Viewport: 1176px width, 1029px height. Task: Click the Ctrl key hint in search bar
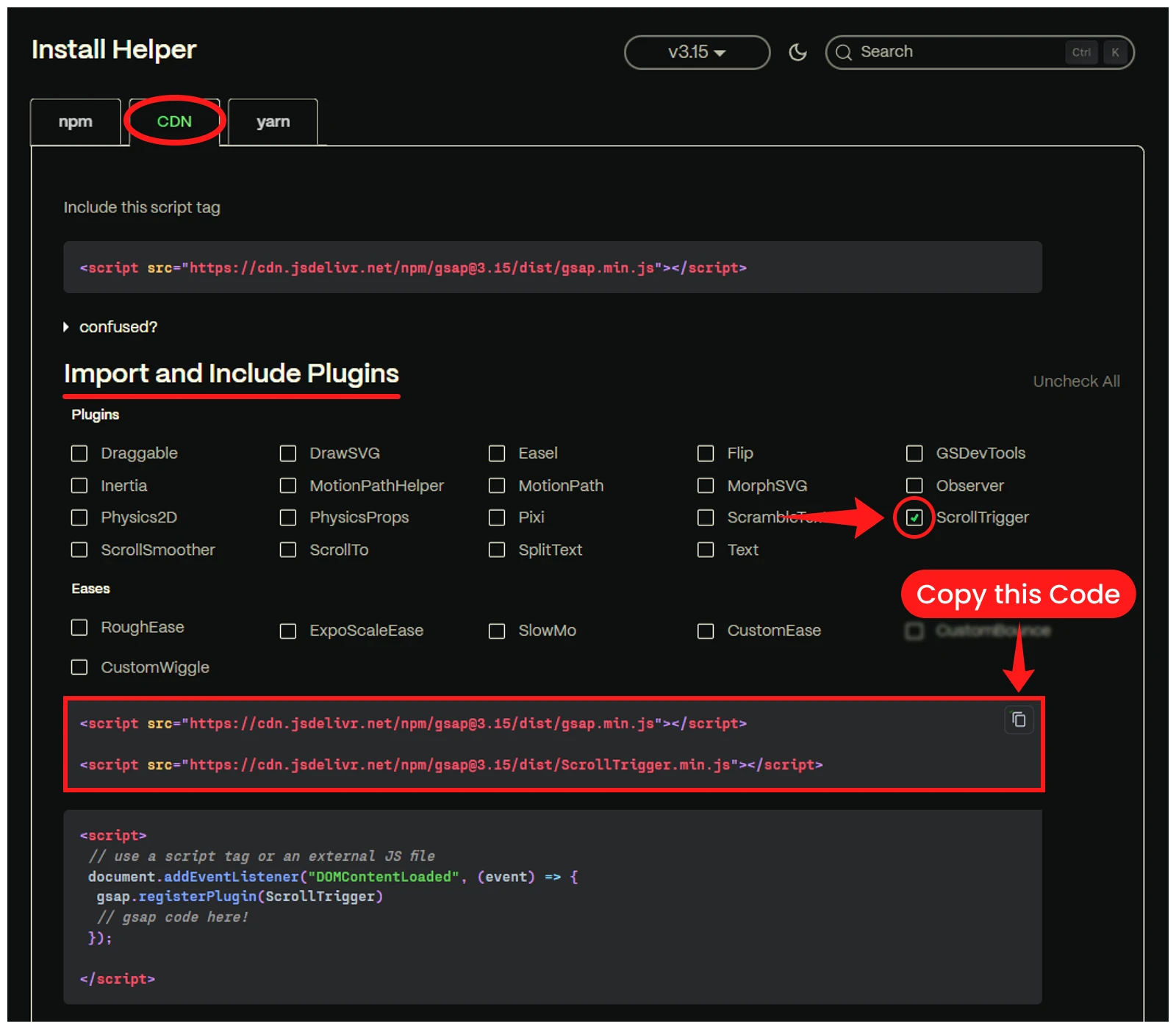1081,52
